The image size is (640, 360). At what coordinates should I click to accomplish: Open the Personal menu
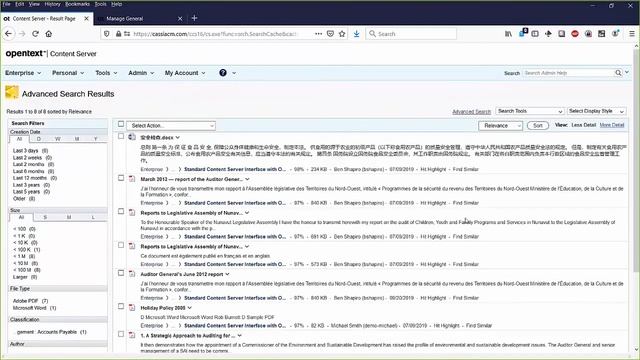click(x=68, y=73)
